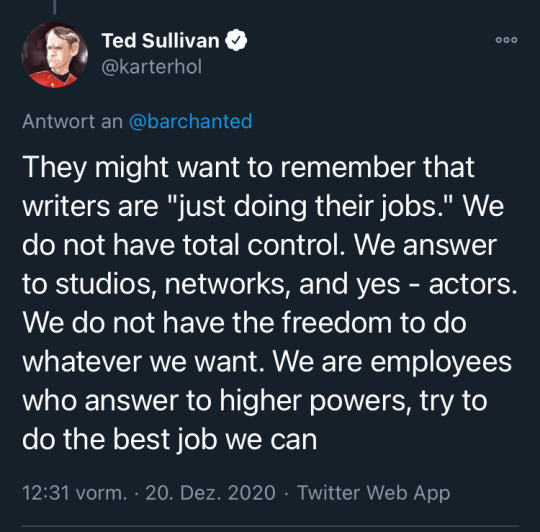Click the phrase "higher powers" in tweet
Image resolution: width=540 pixels, height=532 pixels.
click(x=313, y=401)
